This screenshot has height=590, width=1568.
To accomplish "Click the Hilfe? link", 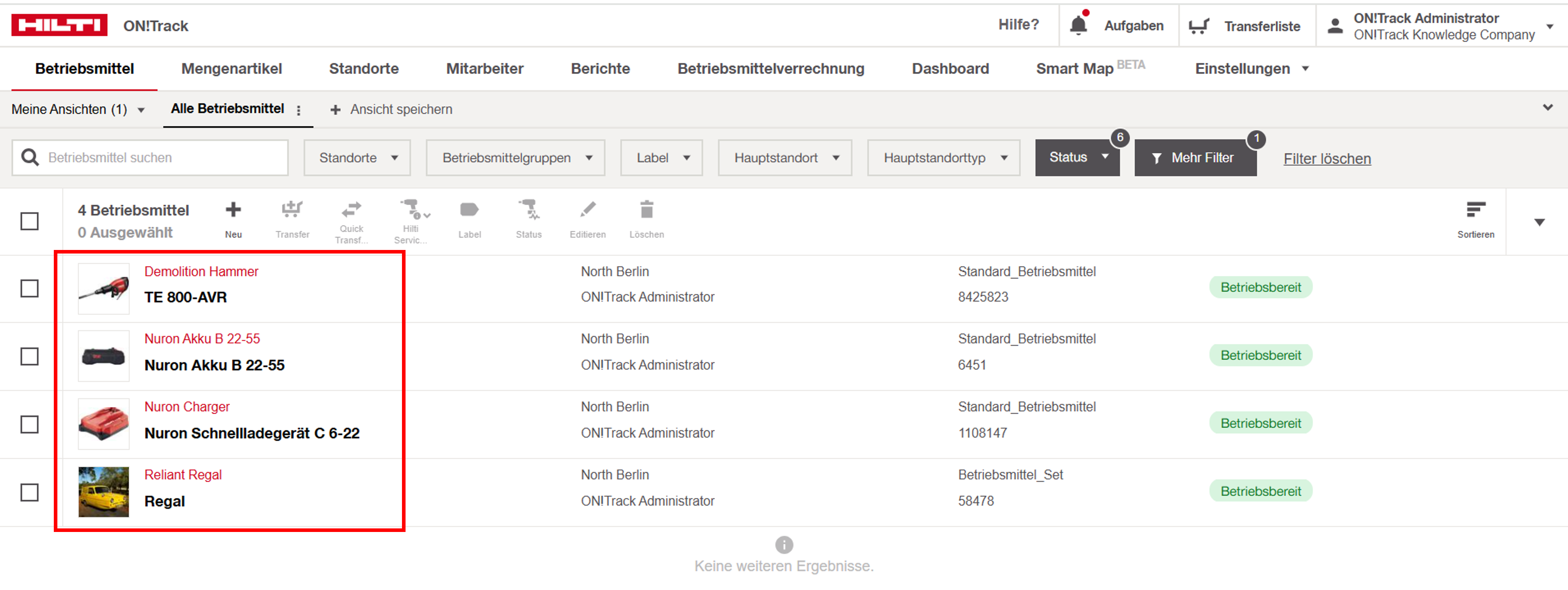I will point(1018,25).
